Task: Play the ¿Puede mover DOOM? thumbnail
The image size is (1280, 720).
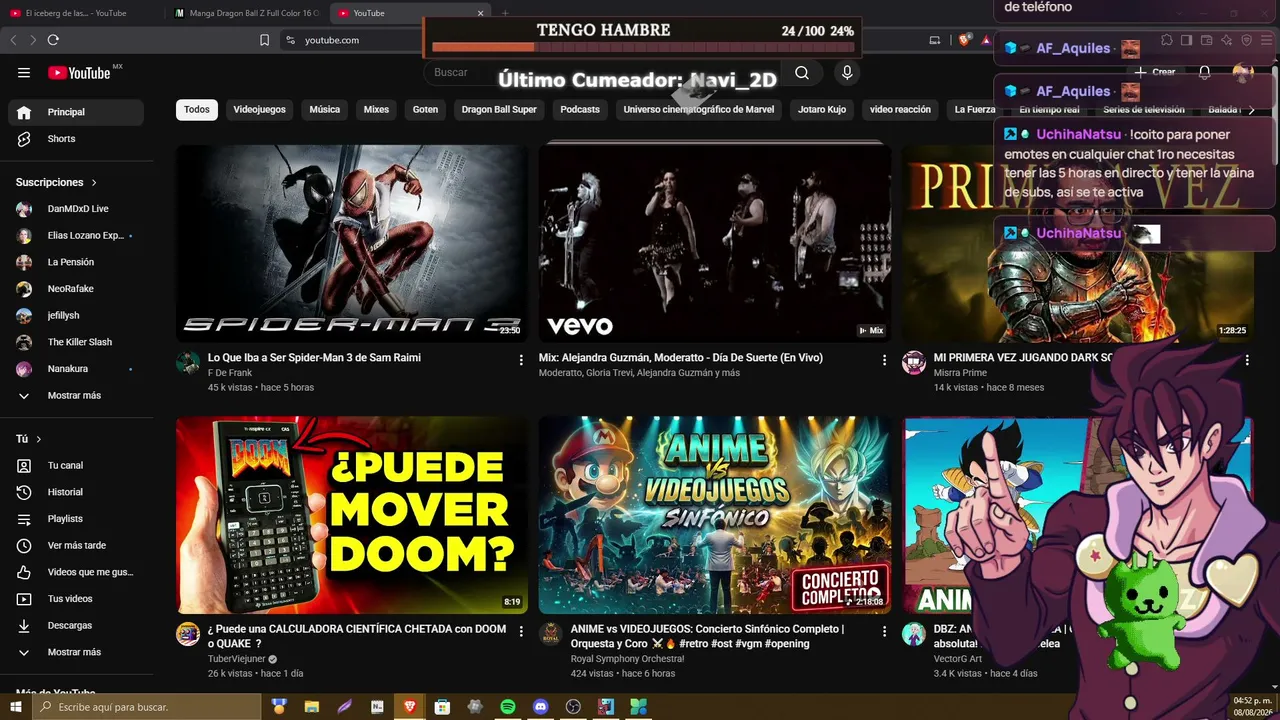Action: (352, 515)
